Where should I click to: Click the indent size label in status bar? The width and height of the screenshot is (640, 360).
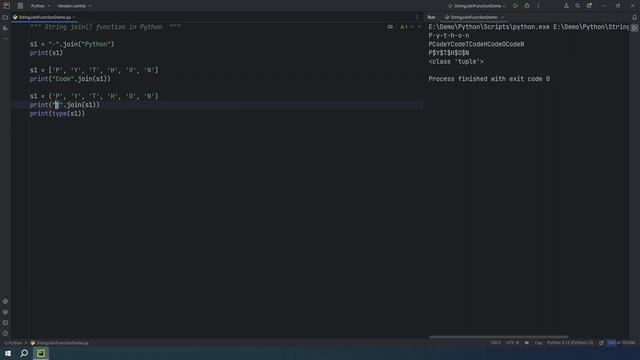pyautogui.click(x=538, y=343)
